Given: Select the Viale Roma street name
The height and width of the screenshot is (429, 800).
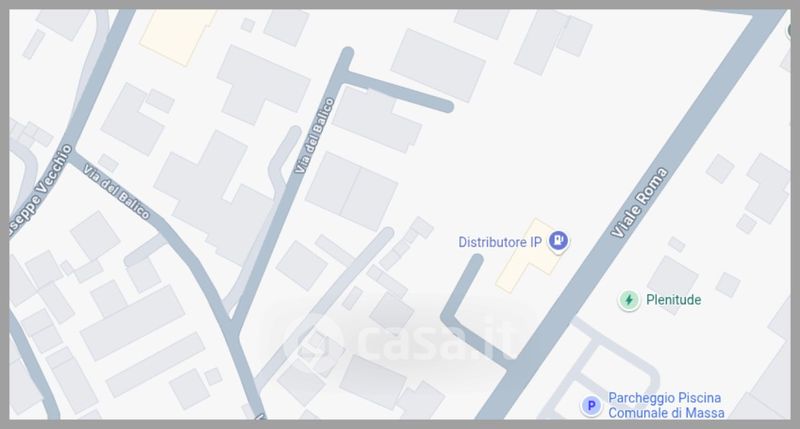Looking at the screenshot, I should pos(639,203).
